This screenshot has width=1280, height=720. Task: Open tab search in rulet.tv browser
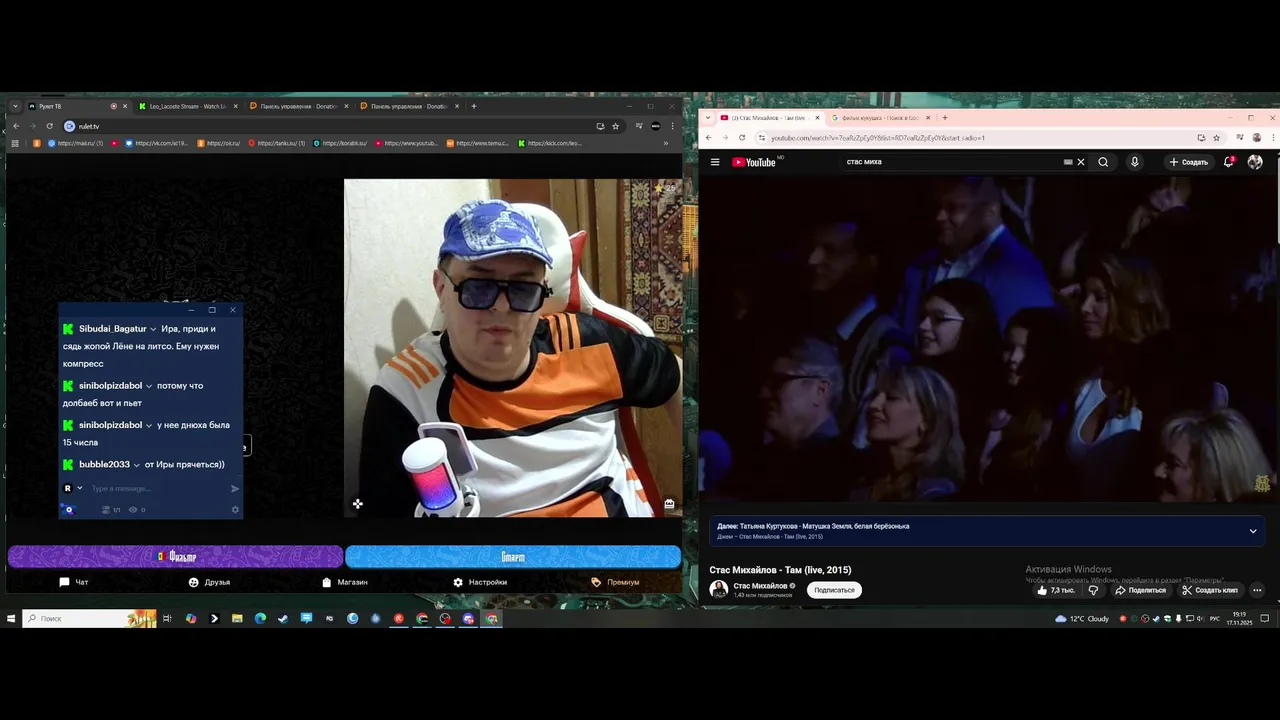pos(15,106)
